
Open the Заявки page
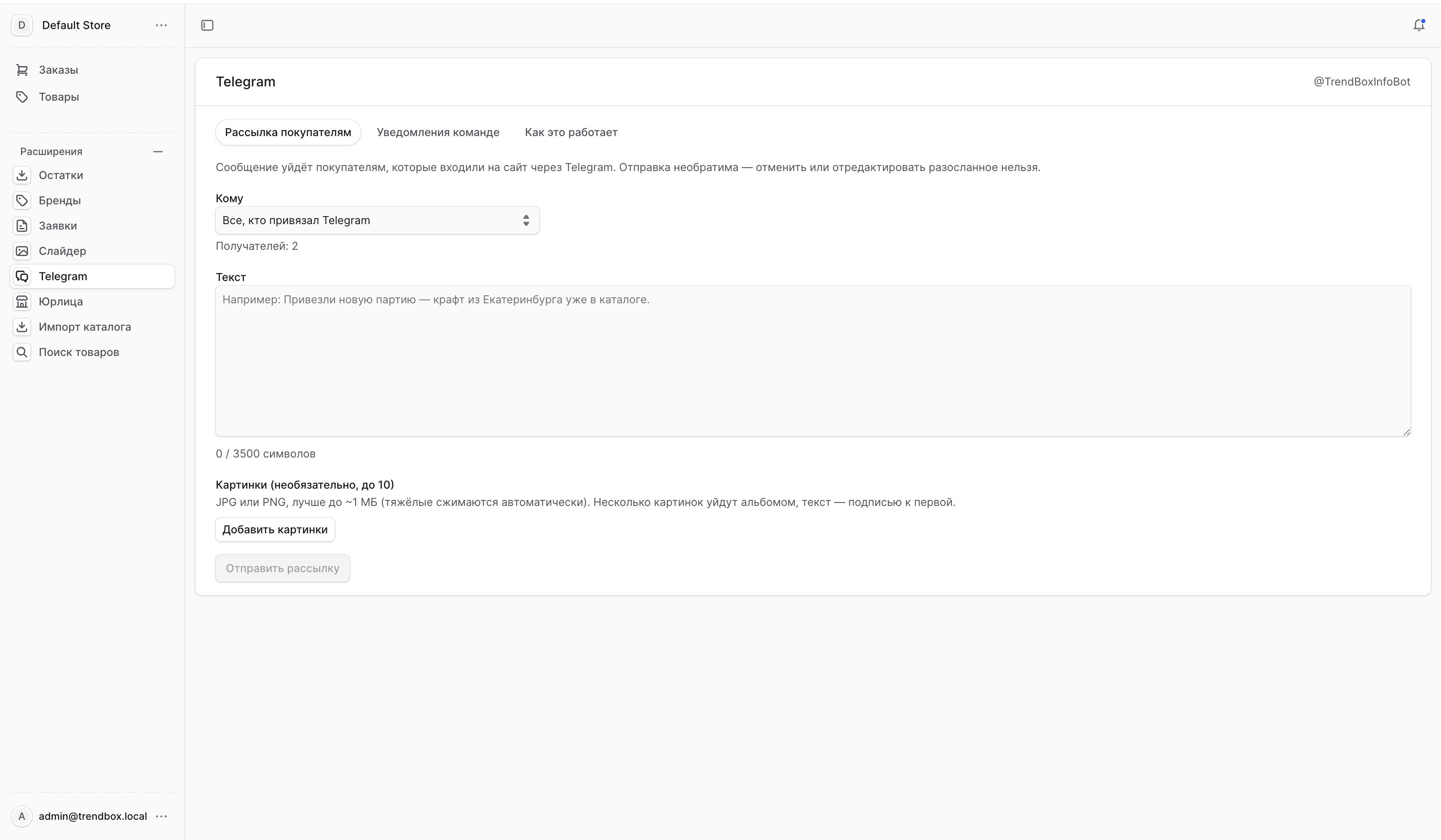click(x=92, y=226)
